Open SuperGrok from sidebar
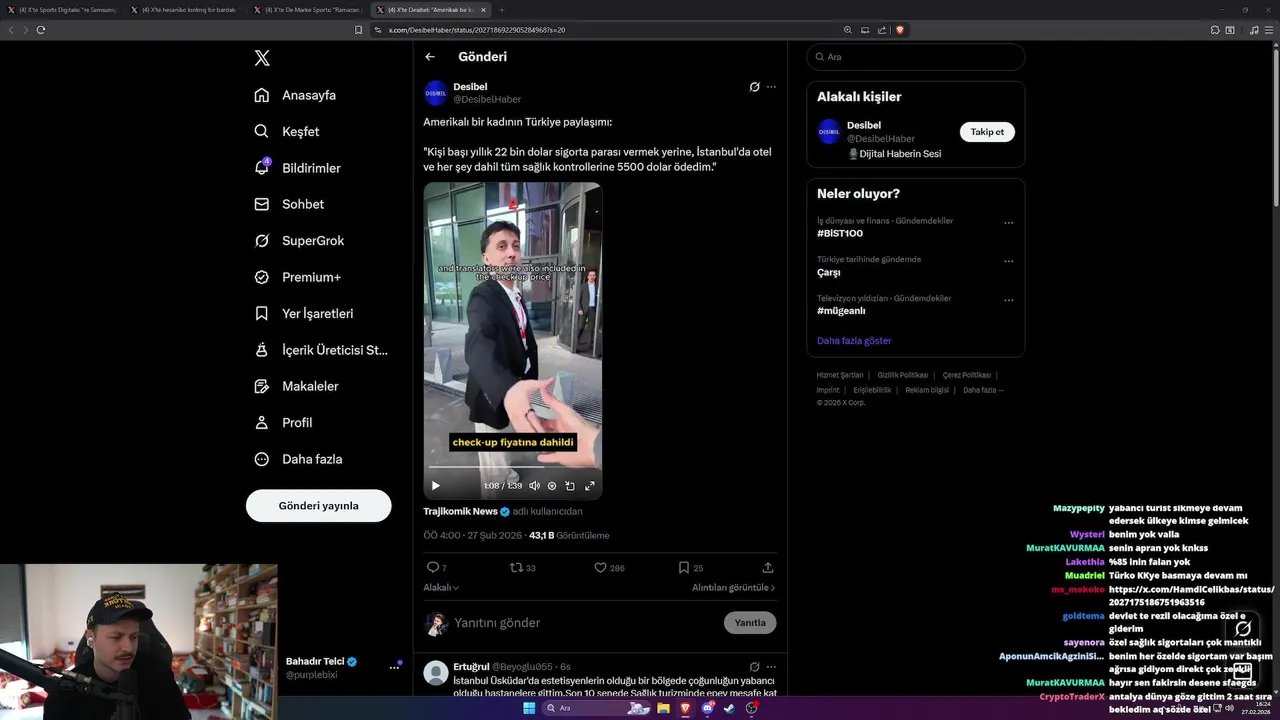The height and width of the screenshot is (720, 1280). (x=299, y=240)
